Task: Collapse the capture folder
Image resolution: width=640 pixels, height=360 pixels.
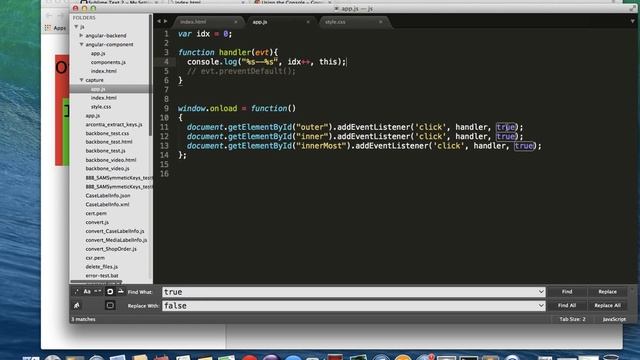Action: click(x=81, y=80)
